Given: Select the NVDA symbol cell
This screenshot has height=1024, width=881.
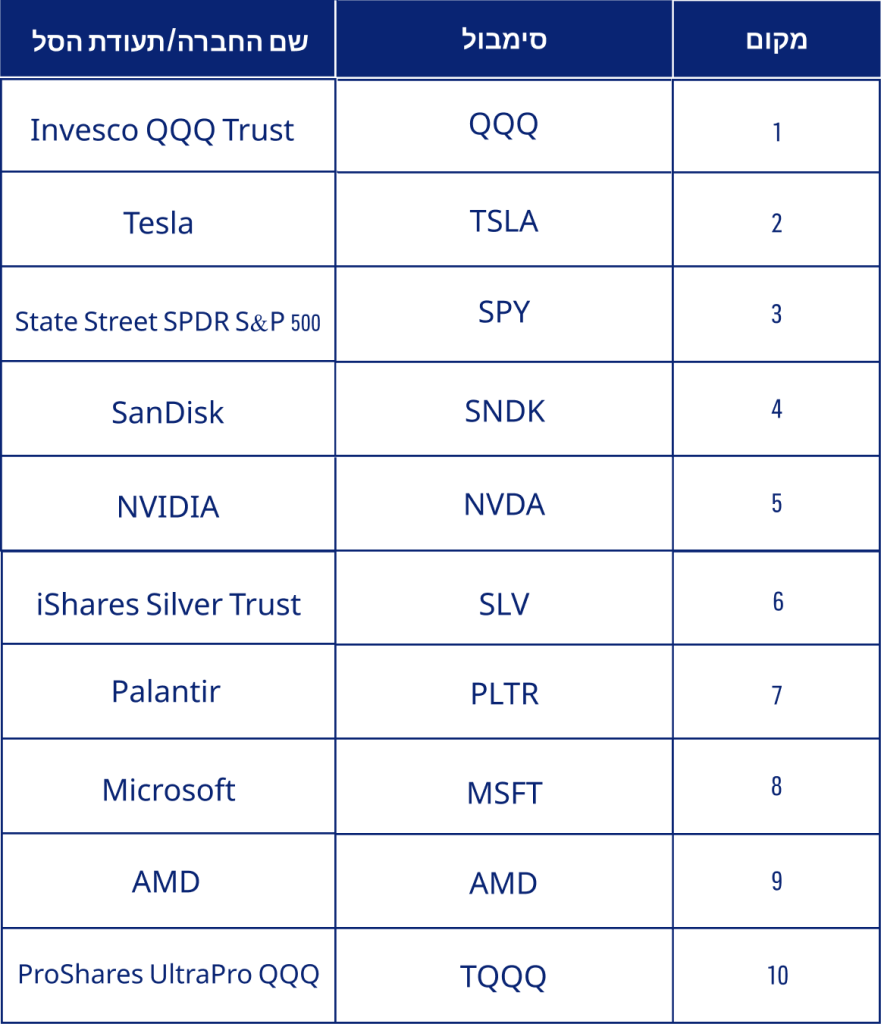Looking at the screenshot, I should (x=504, y=505).
